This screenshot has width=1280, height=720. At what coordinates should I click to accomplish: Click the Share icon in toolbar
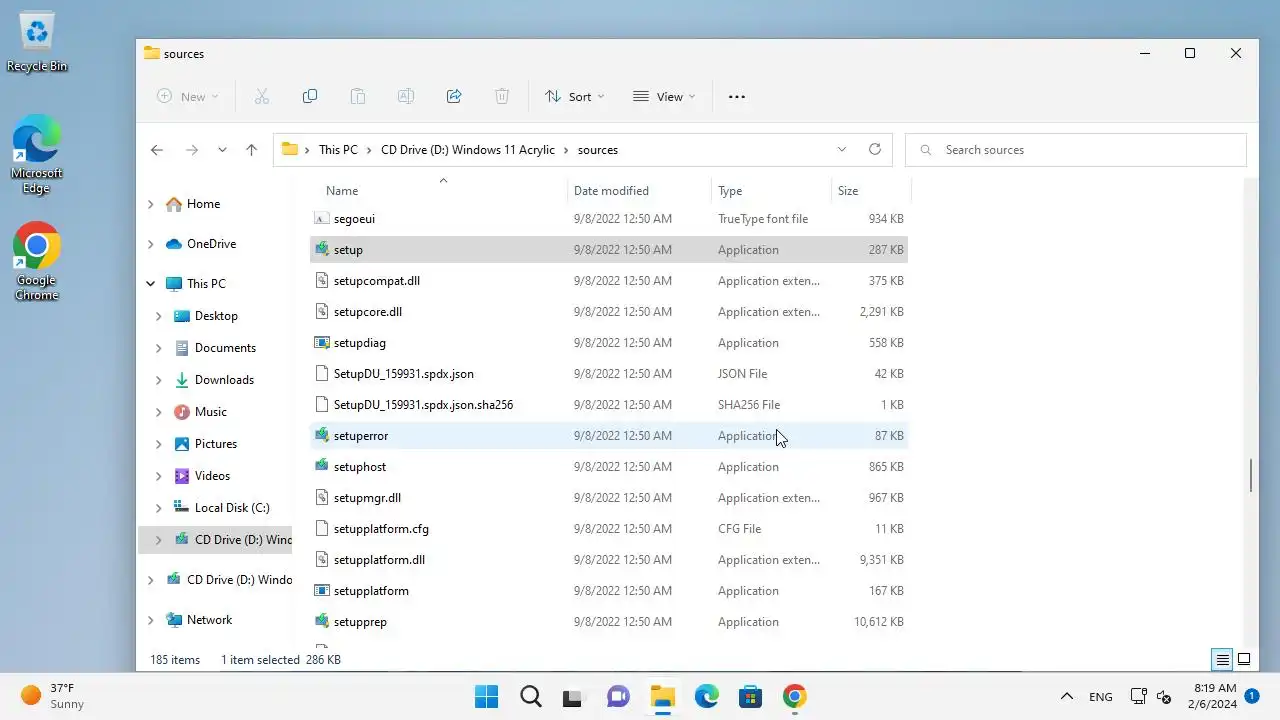(454, 97)
